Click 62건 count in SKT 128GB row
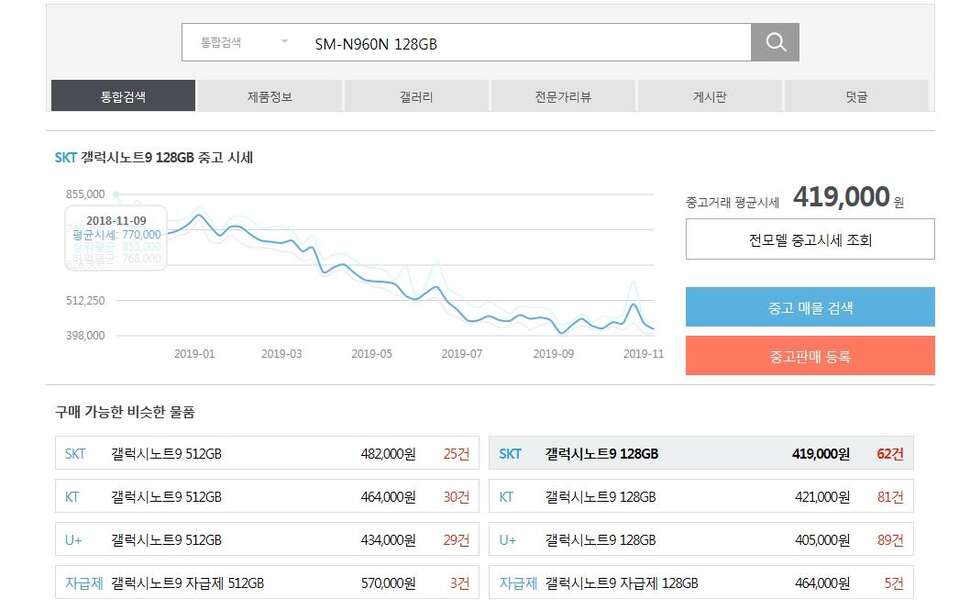 click(x=890, y=454)
